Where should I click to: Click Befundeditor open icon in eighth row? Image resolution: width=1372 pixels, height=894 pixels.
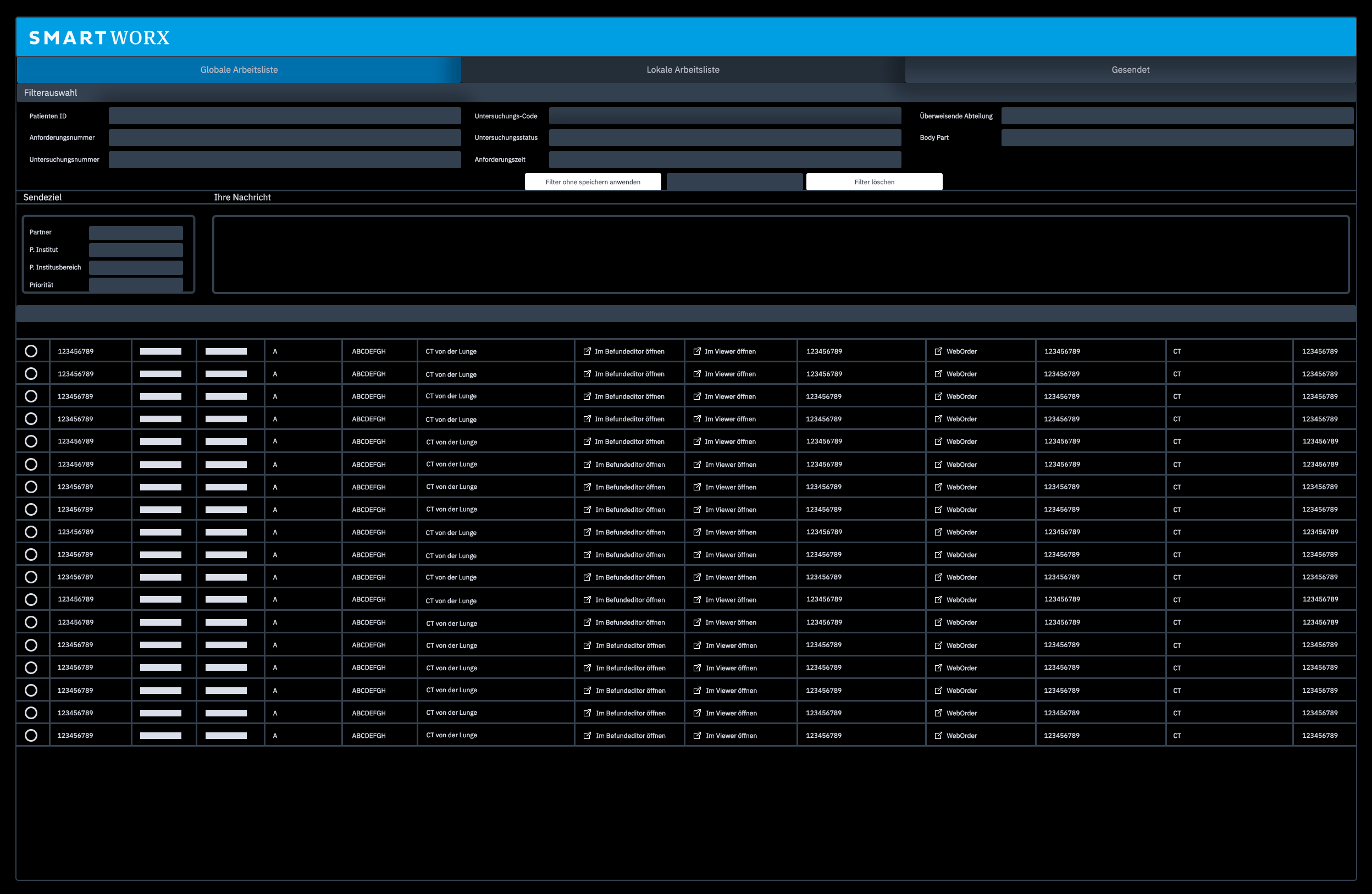tap(587, 509)
